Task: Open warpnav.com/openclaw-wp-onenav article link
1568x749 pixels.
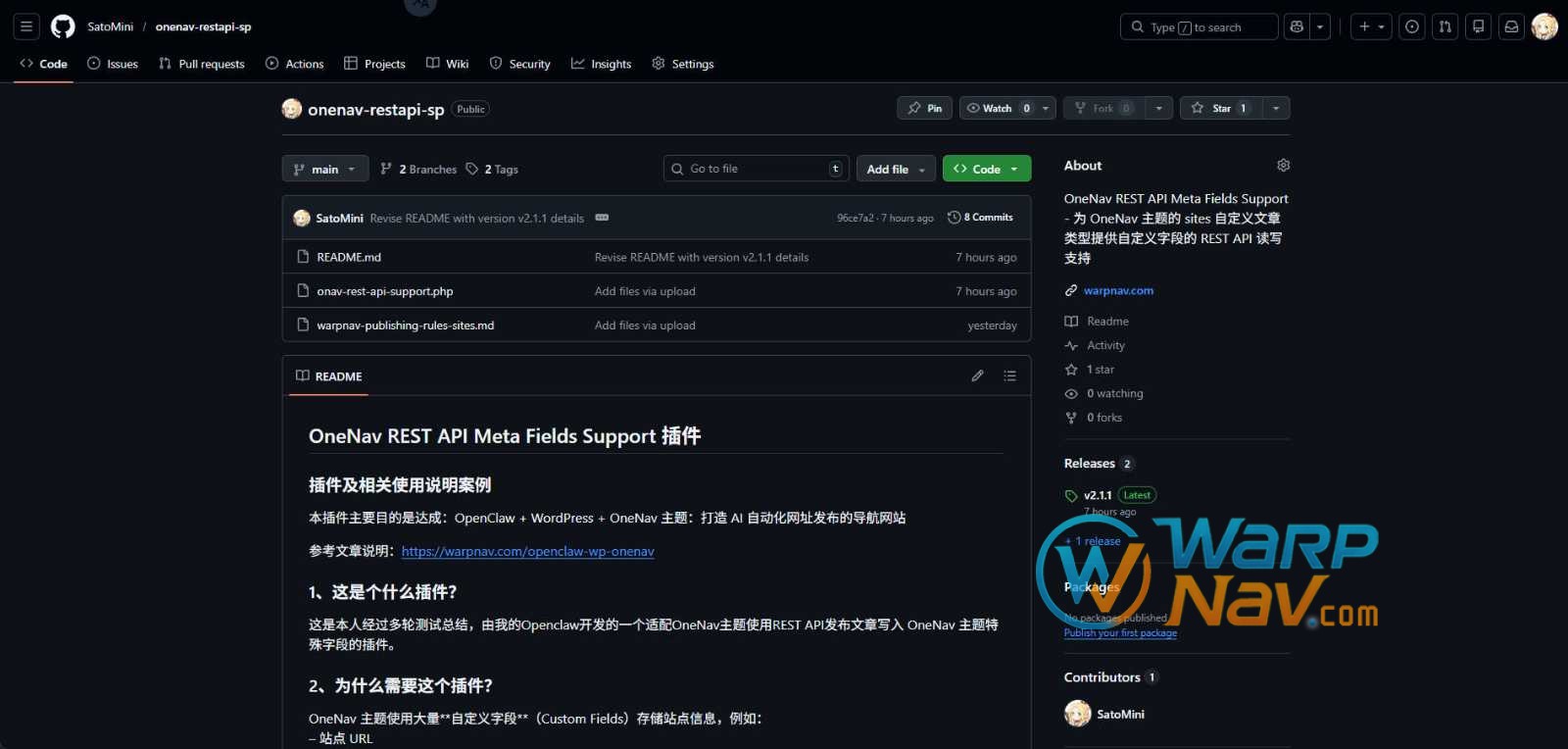Action: pos(527,551)
